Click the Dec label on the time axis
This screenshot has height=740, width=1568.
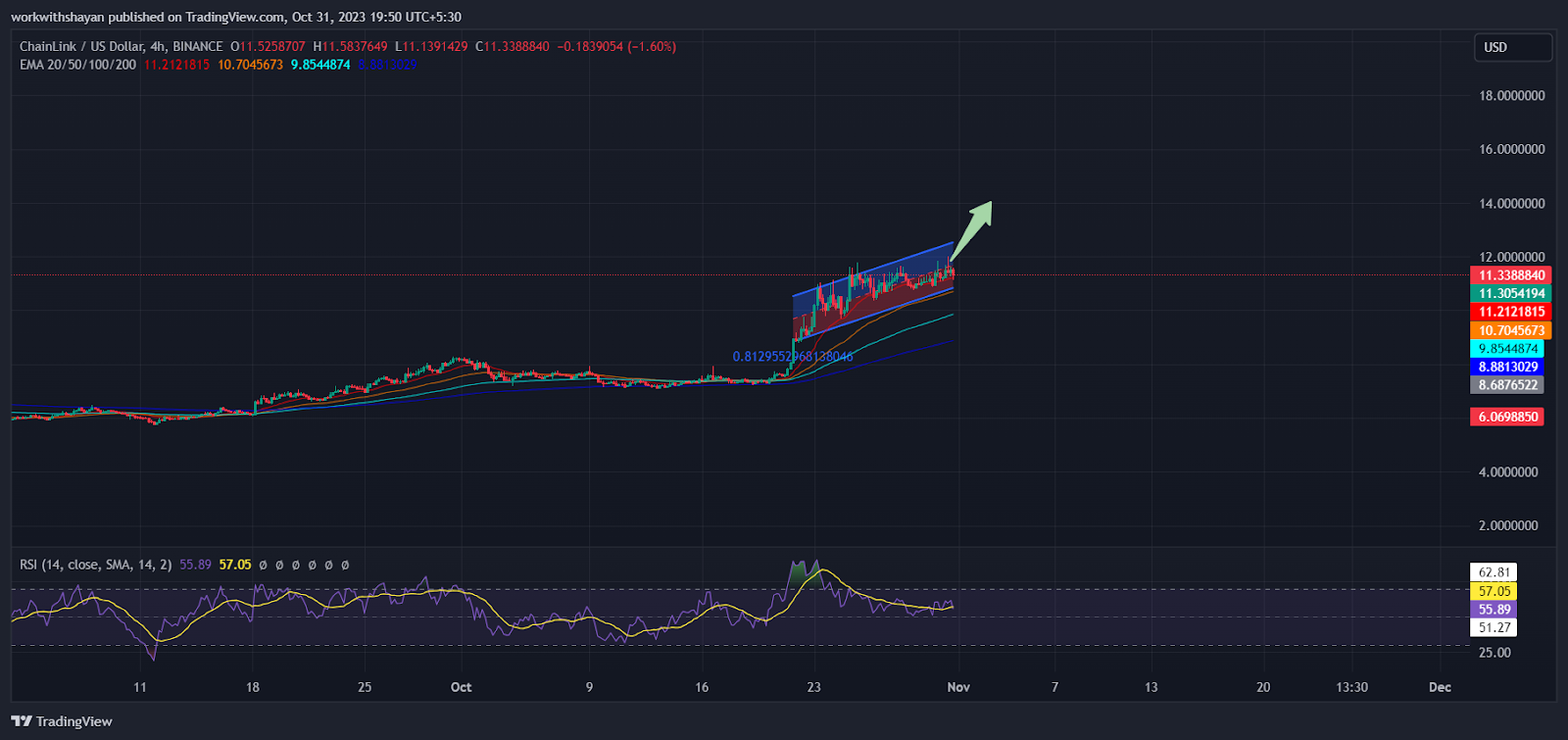[x=1440, y=687]
